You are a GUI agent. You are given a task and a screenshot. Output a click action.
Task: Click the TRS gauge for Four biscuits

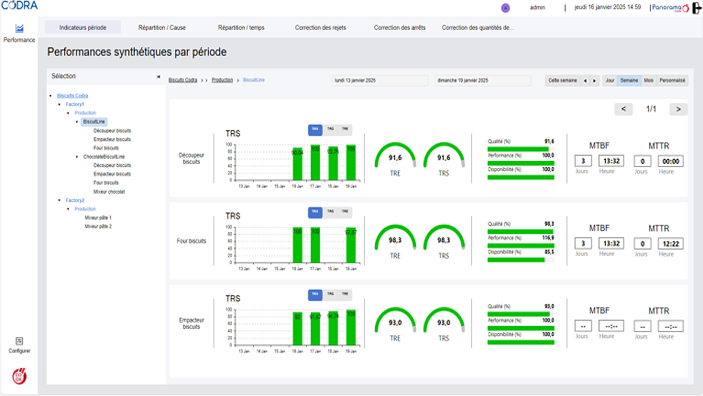pyautogui.click(x=444, y=238)
